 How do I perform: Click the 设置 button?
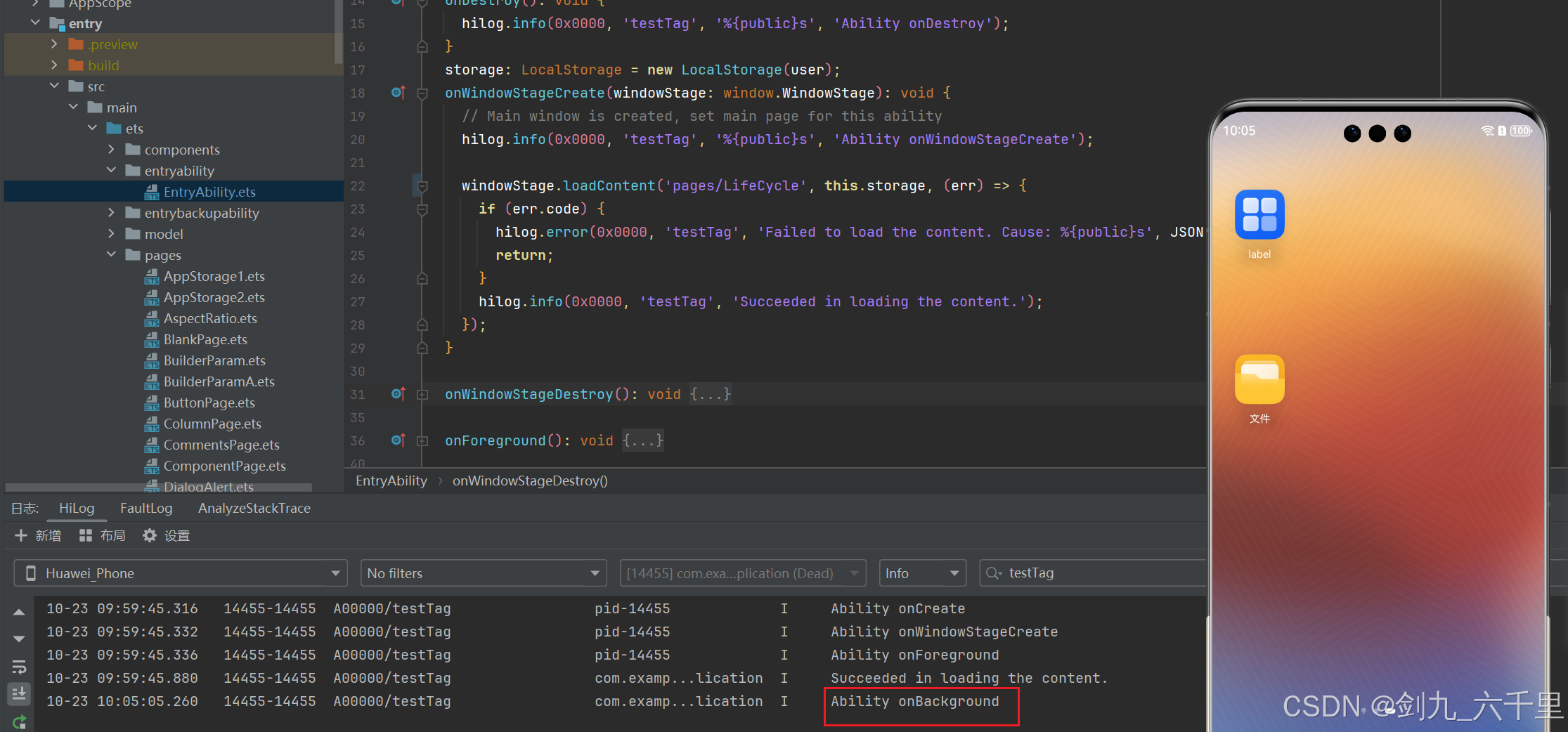(x=167, y=535)
